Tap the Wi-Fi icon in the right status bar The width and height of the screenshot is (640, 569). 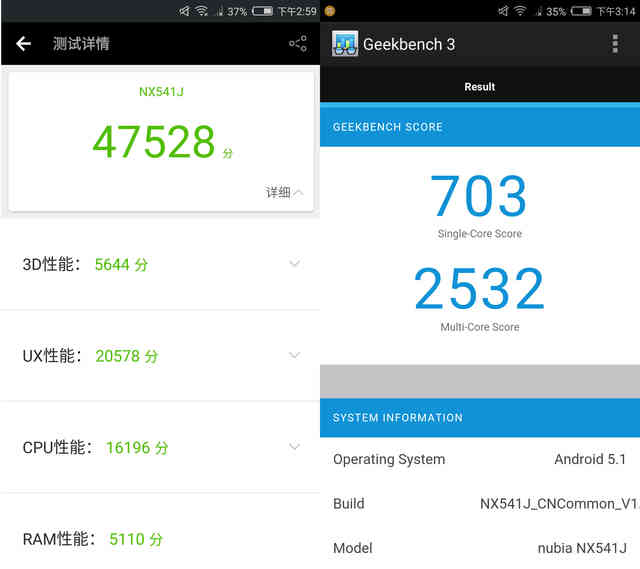click(520, 11)
